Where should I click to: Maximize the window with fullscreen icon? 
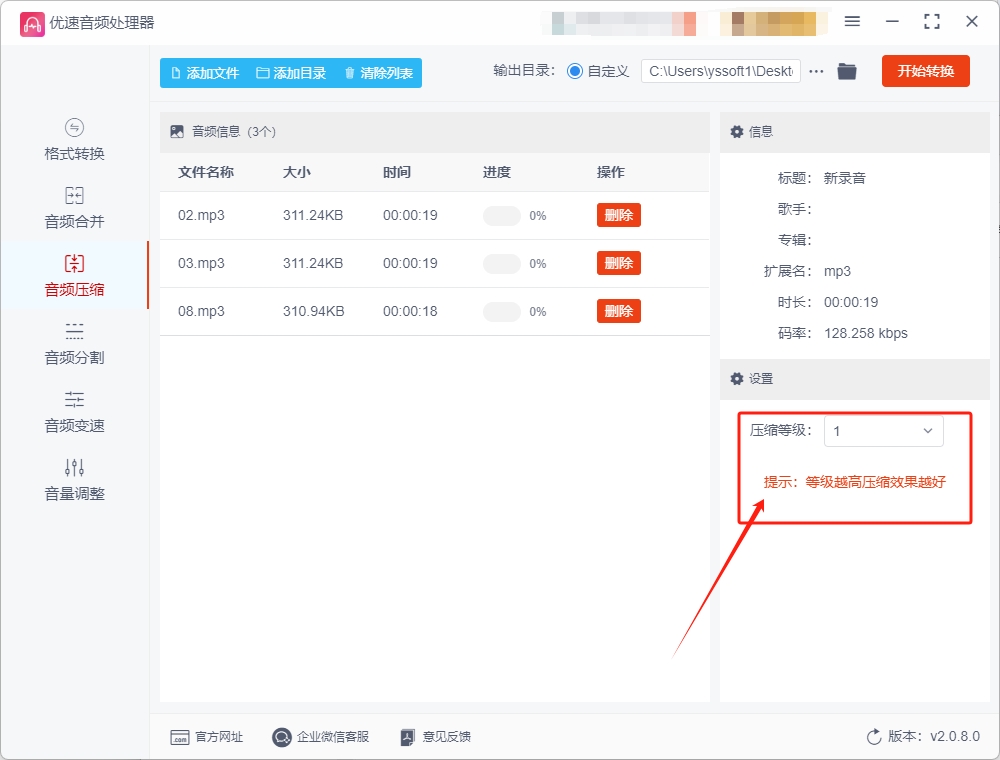pos(932,22)
